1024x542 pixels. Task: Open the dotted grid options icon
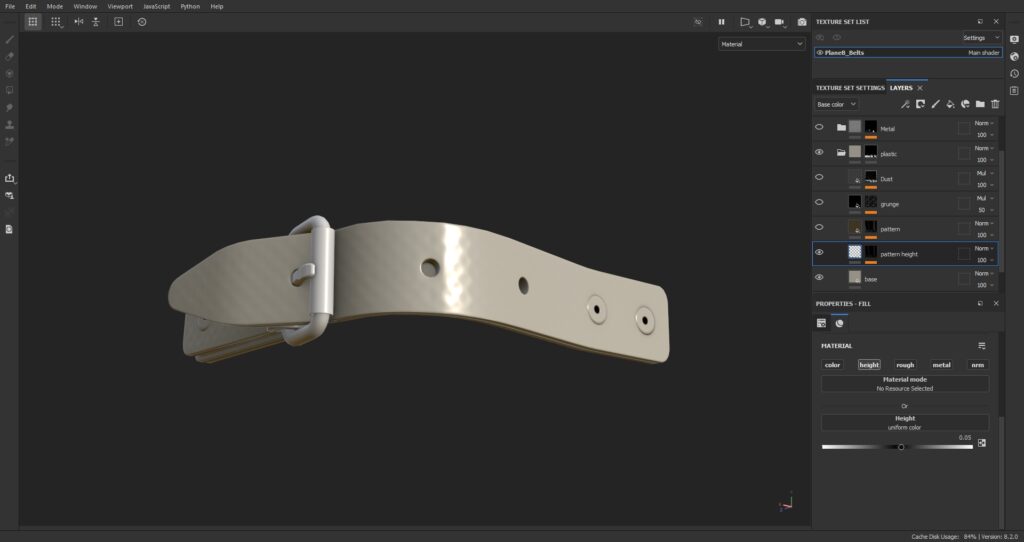coord(56,22)
